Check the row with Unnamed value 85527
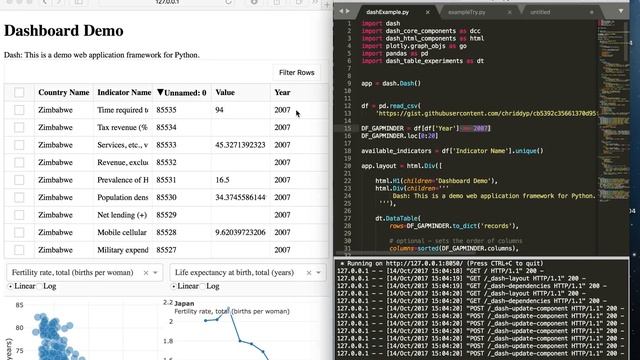 tap(19, 250)
